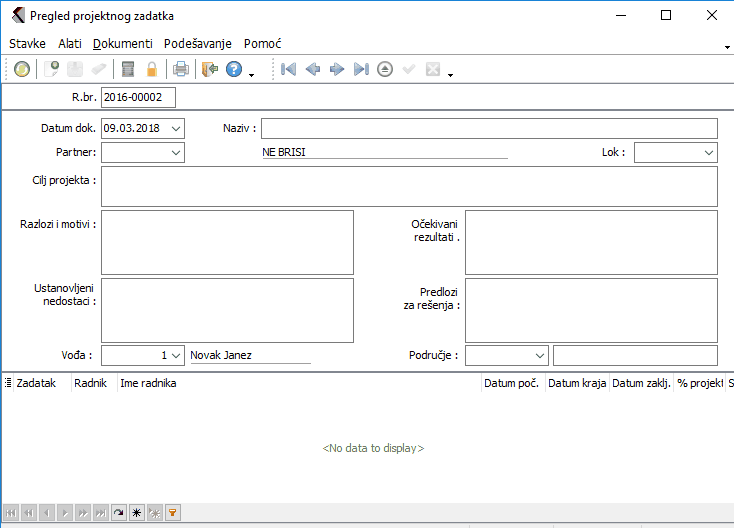Open the calculator tool in the toolbar
The image size is (734, 528).
click(127, 69)
